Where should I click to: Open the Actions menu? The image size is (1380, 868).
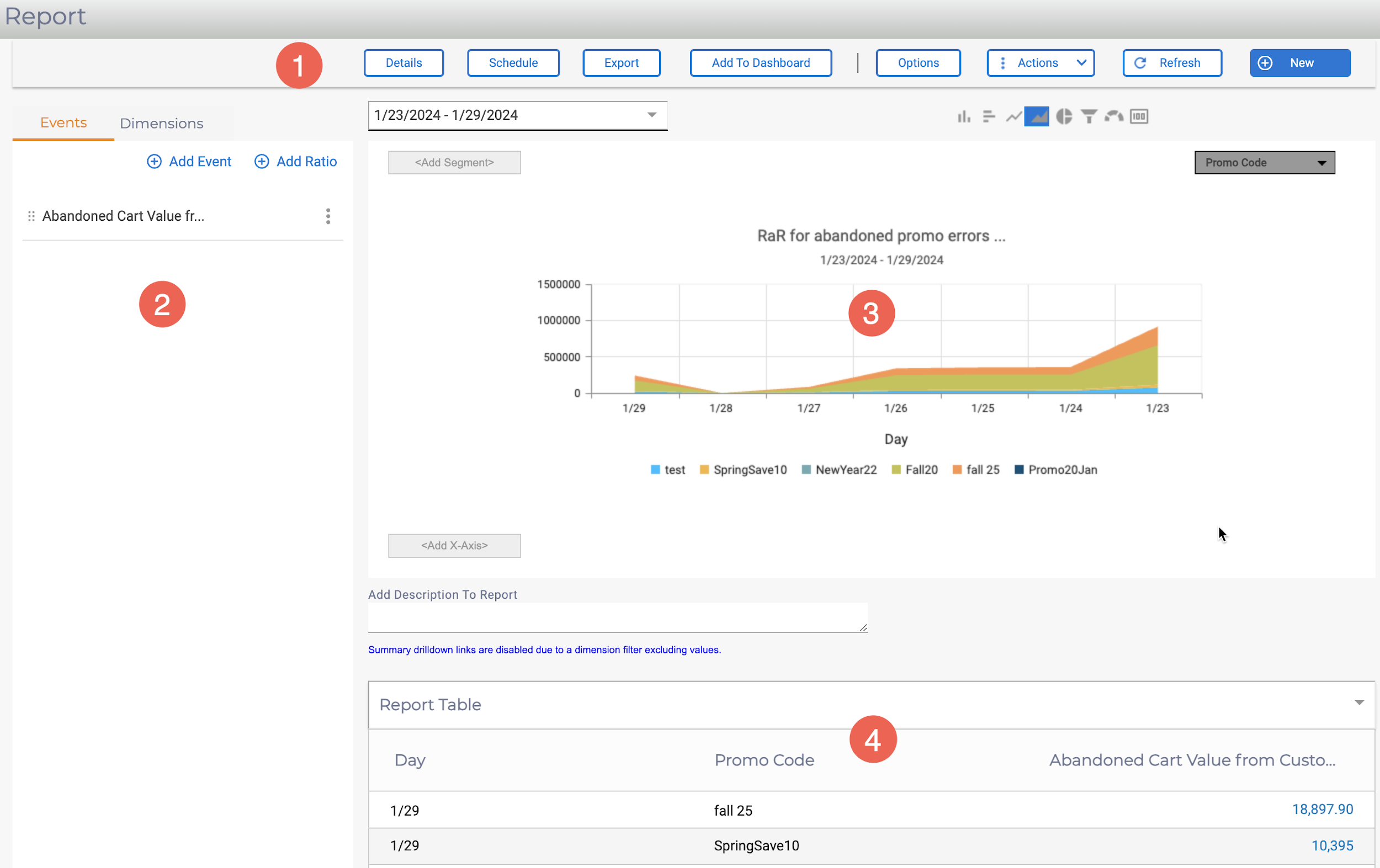point(1040,63)
